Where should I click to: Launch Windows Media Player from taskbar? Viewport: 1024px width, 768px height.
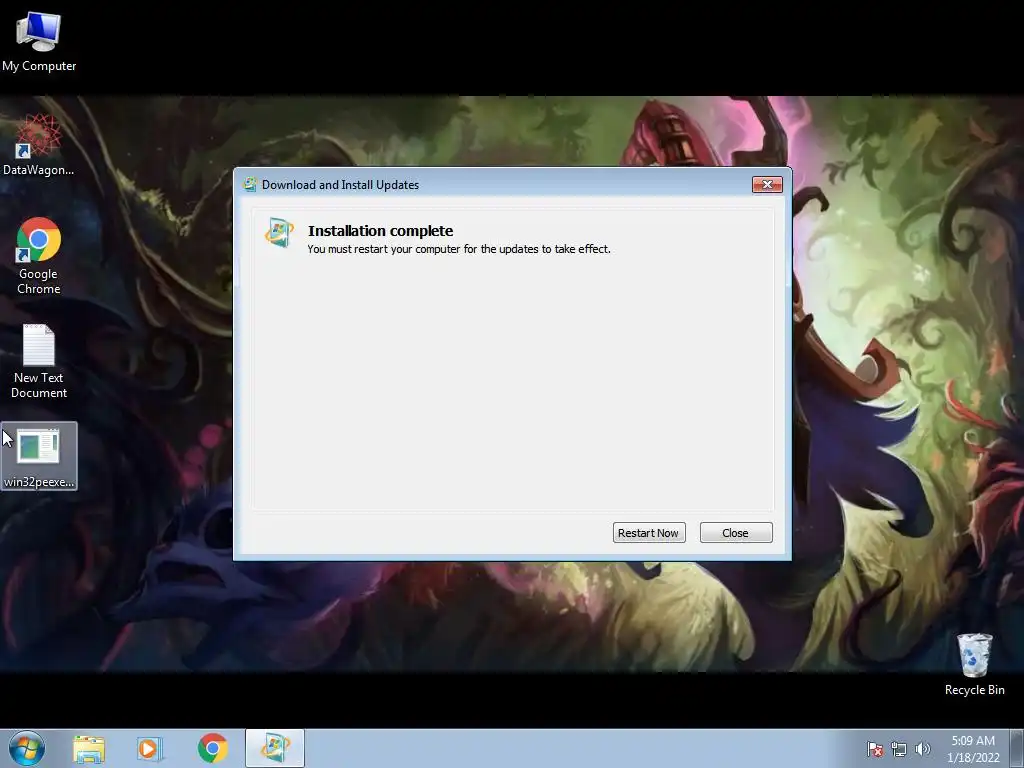tap(150, 748)
